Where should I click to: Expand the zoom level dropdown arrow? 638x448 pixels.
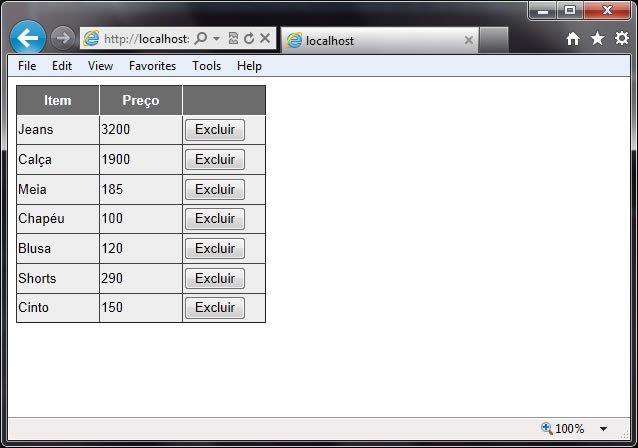tap(603, 429)
